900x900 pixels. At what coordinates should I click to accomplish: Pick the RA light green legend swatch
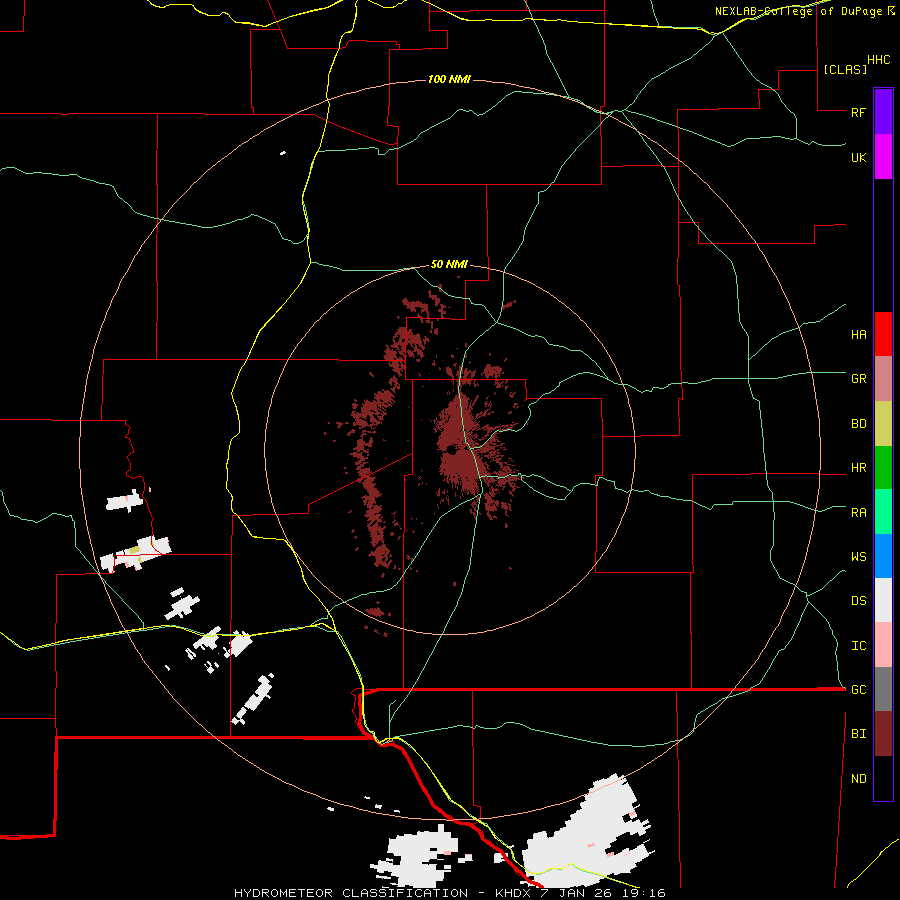click(883, 512)
